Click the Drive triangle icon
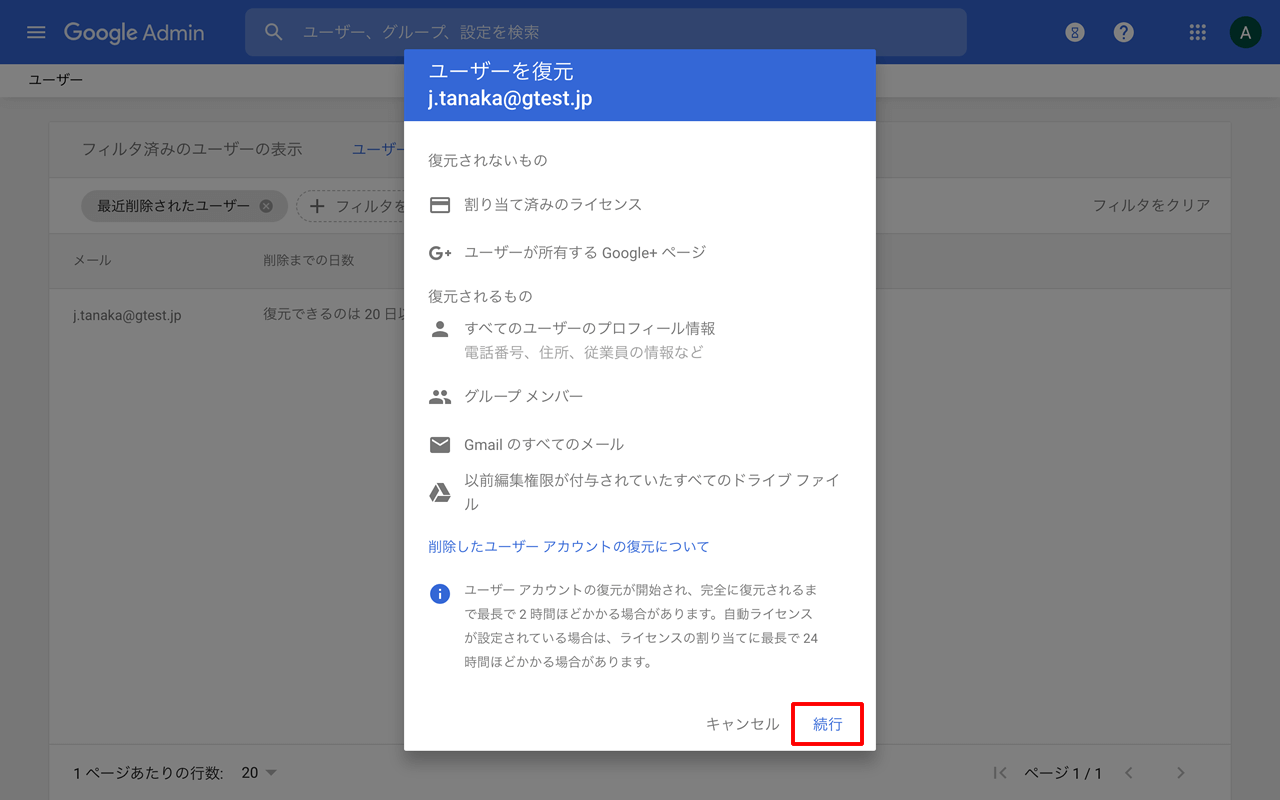Viewport: 1280px width, 800px height. pyautogui.click(x=440, y=492)
